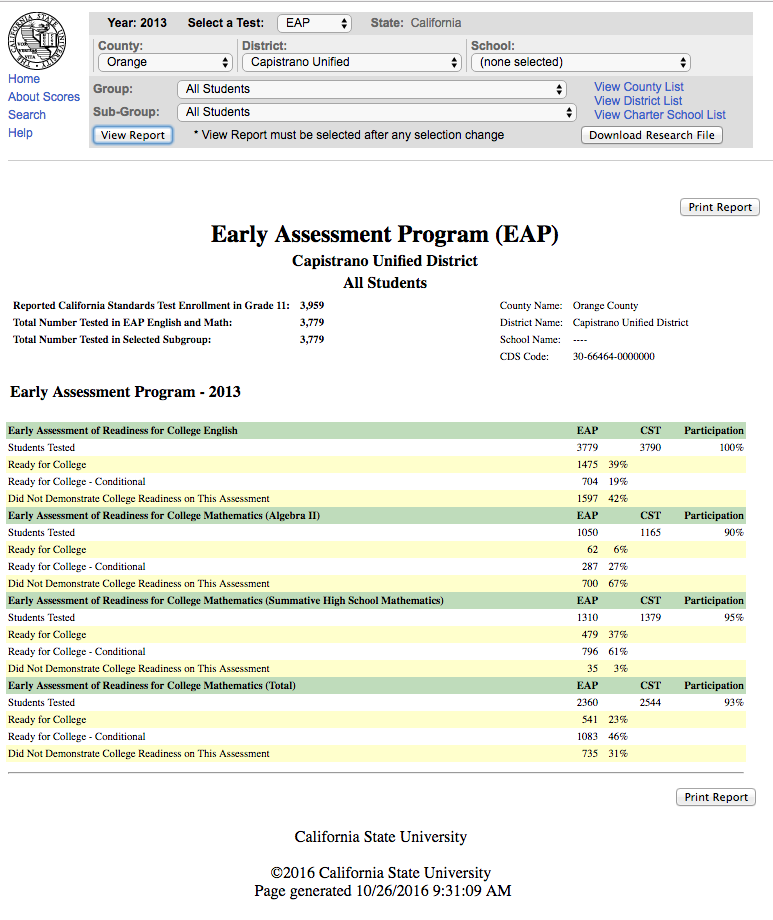Open the Search link in the sidebar
Image resolution: width=773 pixels, height=920 pixels.
coord(27,115)
